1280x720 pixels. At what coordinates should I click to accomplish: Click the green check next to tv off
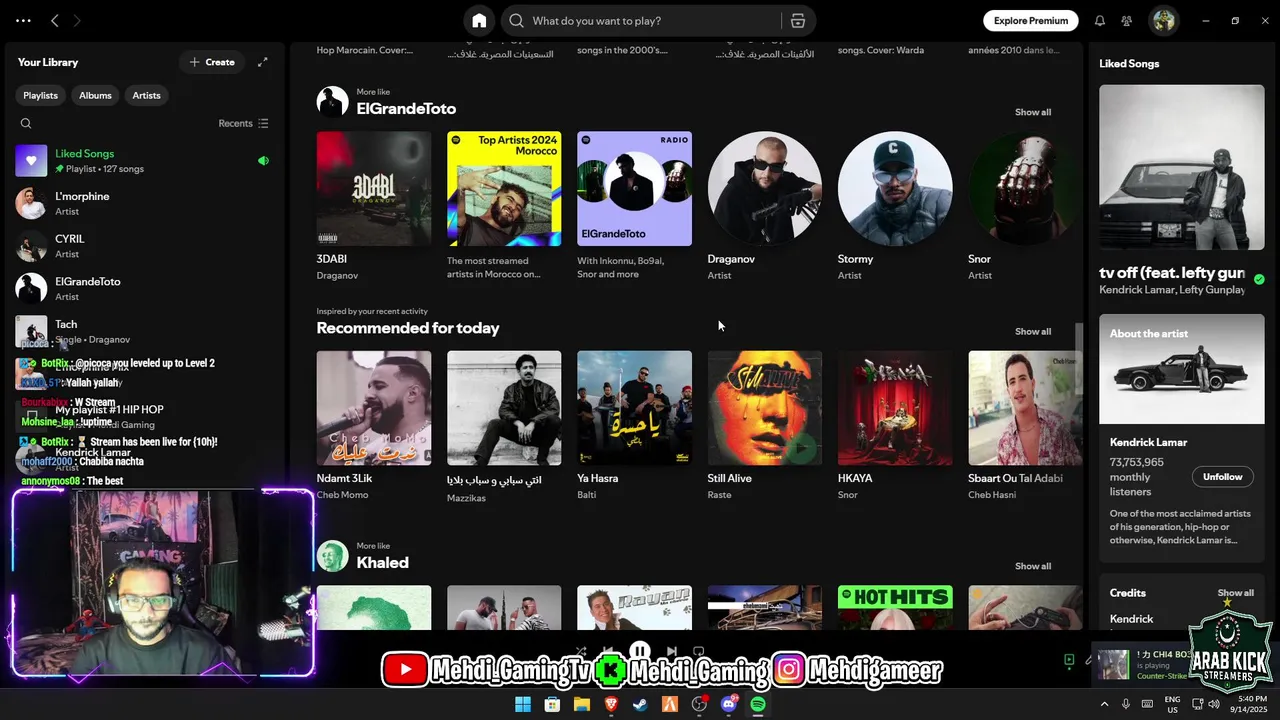[1259, 280]
